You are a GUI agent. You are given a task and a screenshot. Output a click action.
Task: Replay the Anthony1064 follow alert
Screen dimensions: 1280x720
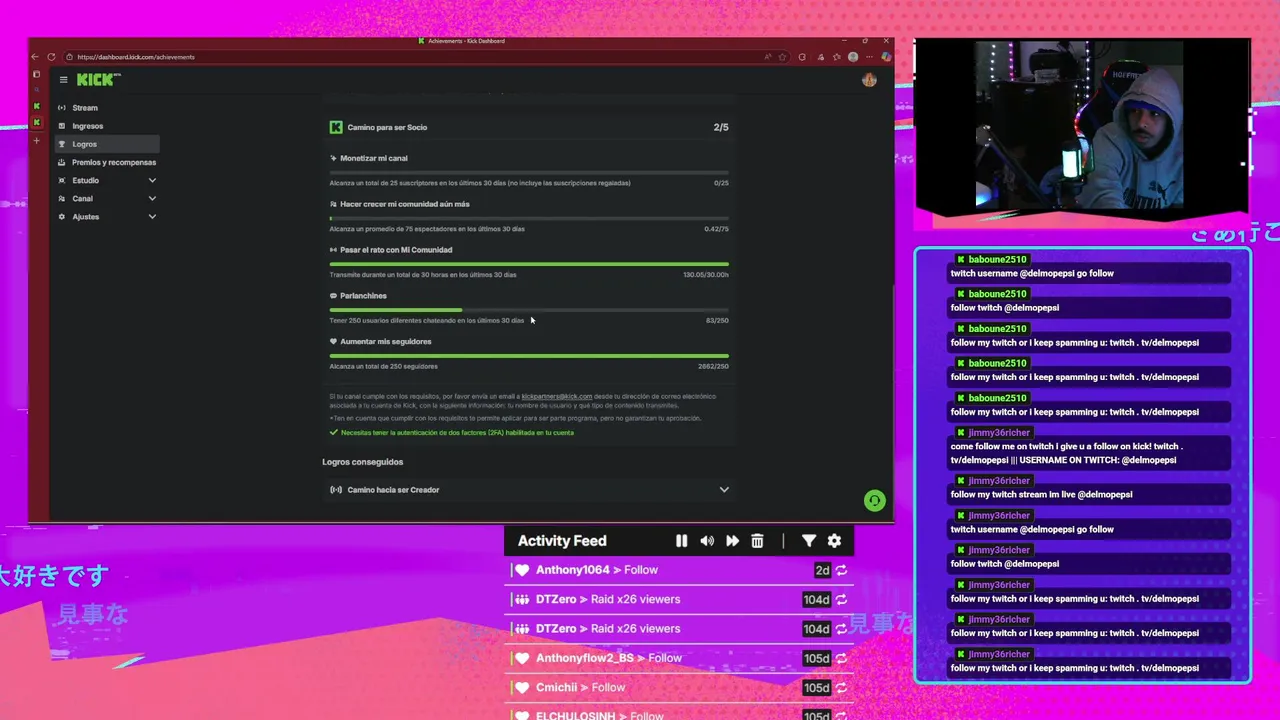click(x=842, y=570)
